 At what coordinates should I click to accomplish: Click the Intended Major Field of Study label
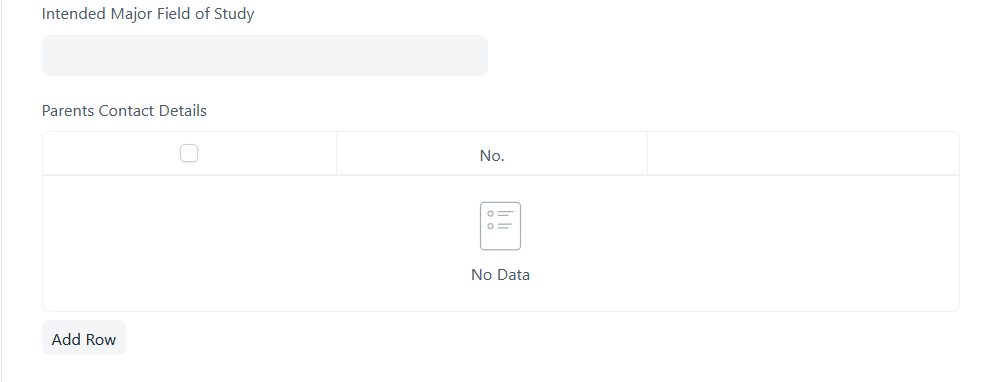(148, 14)
